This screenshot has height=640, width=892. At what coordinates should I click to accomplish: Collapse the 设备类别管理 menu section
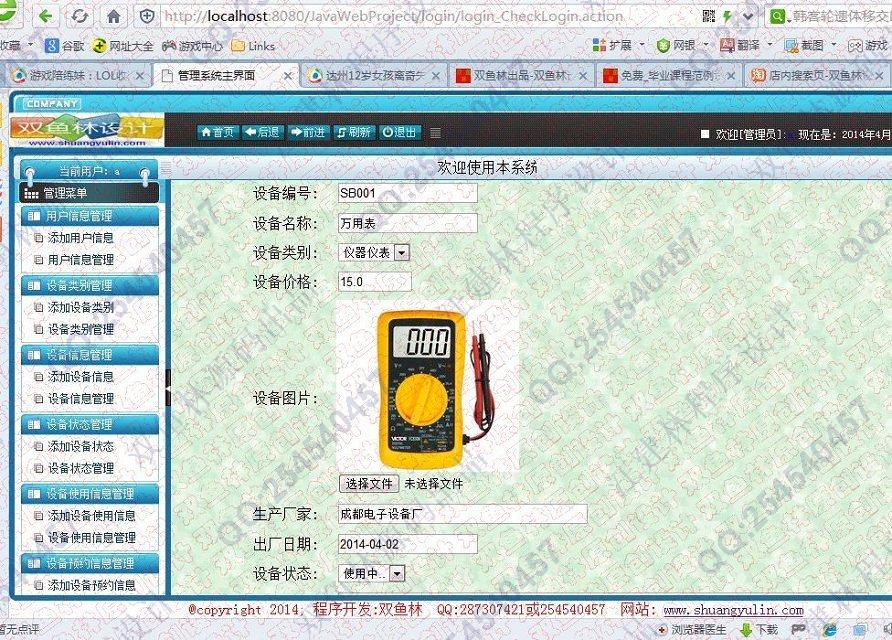tap(90, 286)
